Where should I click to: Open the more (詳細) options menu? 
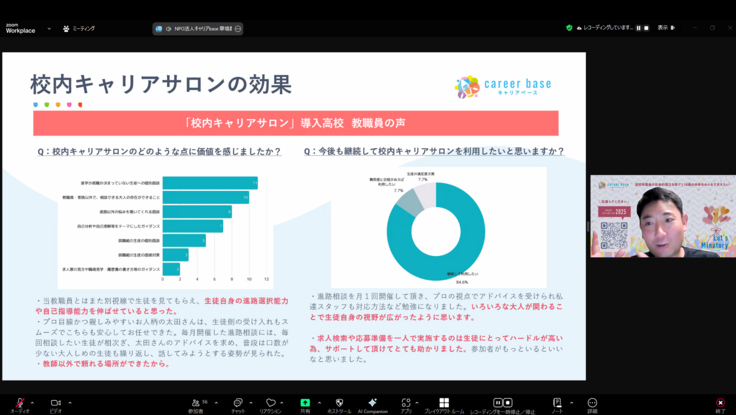[592, 403]
